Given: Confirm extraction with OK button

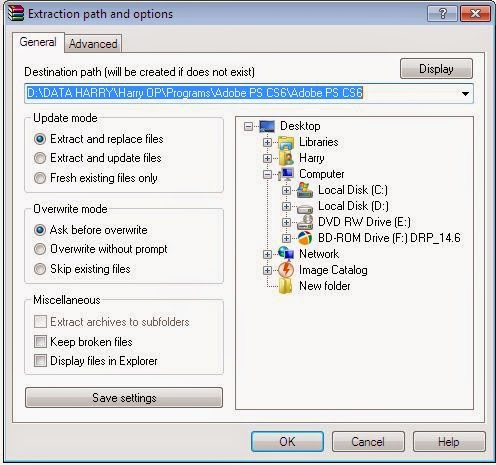Looking at the screenshot, I should coord(287,442).
